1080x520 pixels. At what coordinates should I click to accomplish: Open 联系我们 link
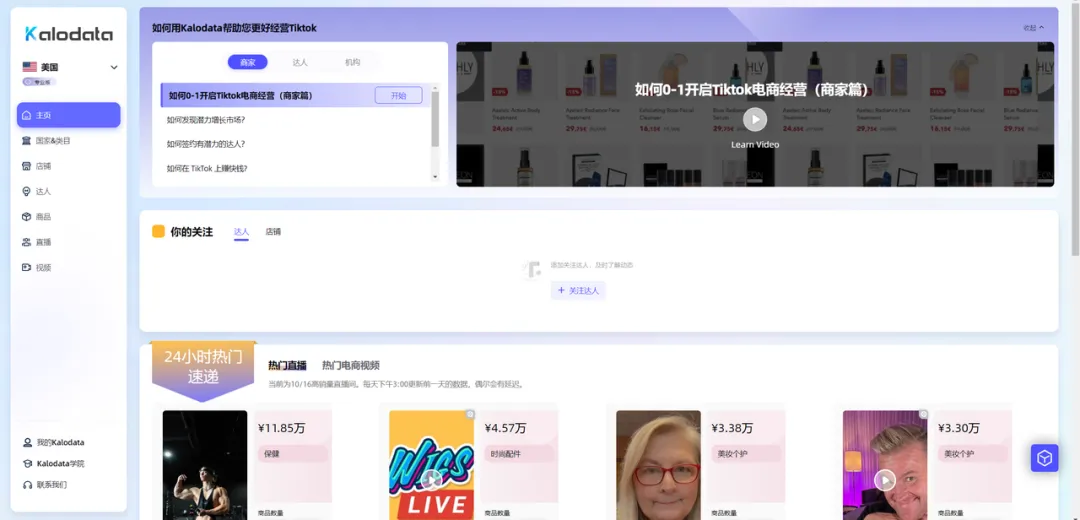52,485
